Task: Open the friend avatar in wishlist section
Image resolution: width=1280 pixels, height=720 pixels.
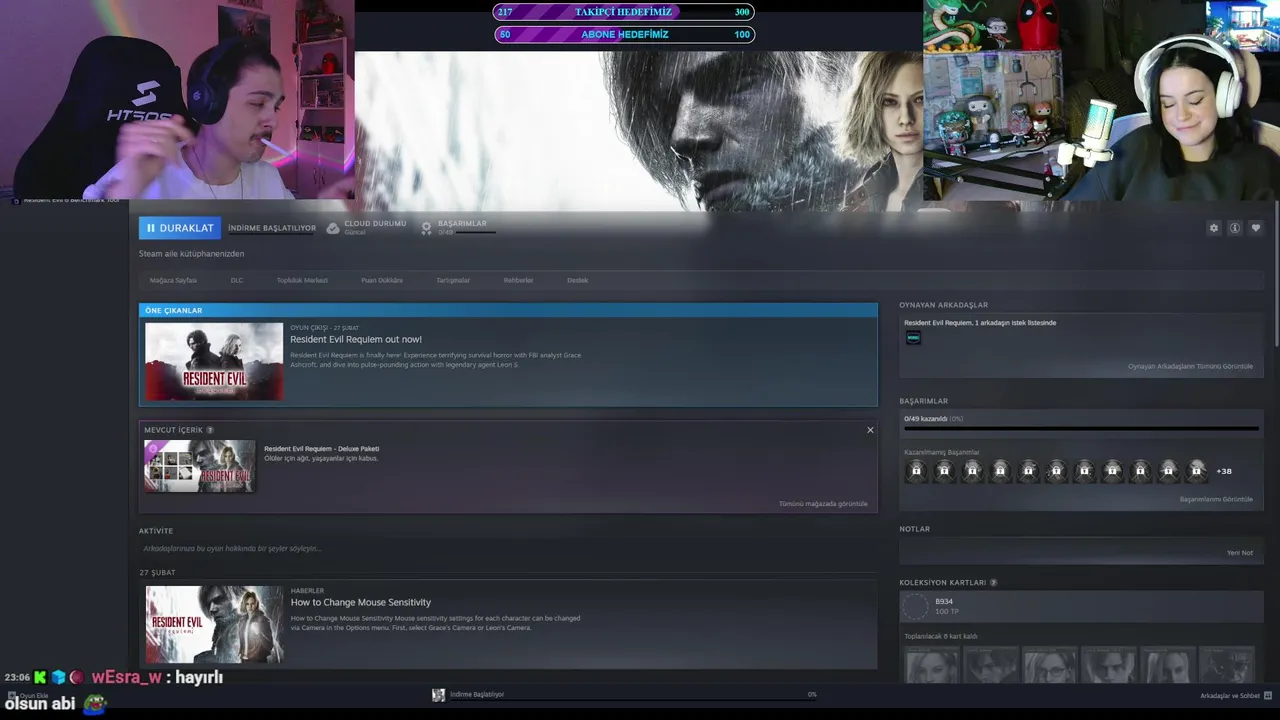Action: 913,338
